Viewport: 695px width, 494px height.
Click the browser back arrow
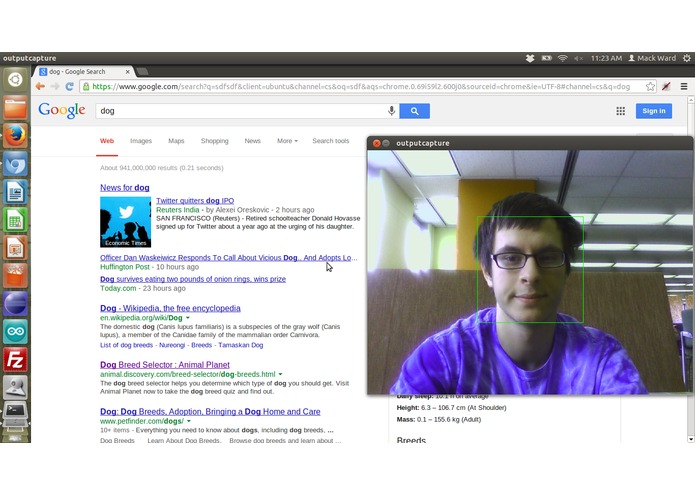click(40, 86)
